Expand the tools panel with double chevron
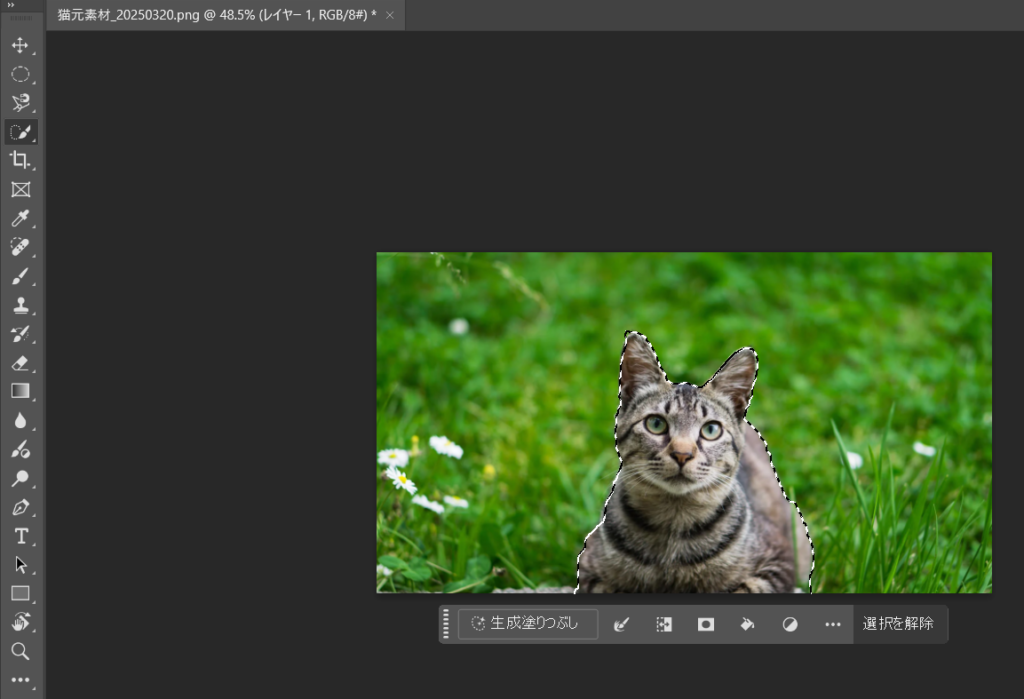Image resolution: width=1024 pixels, height=699 pixels. [x=11, y=5]
